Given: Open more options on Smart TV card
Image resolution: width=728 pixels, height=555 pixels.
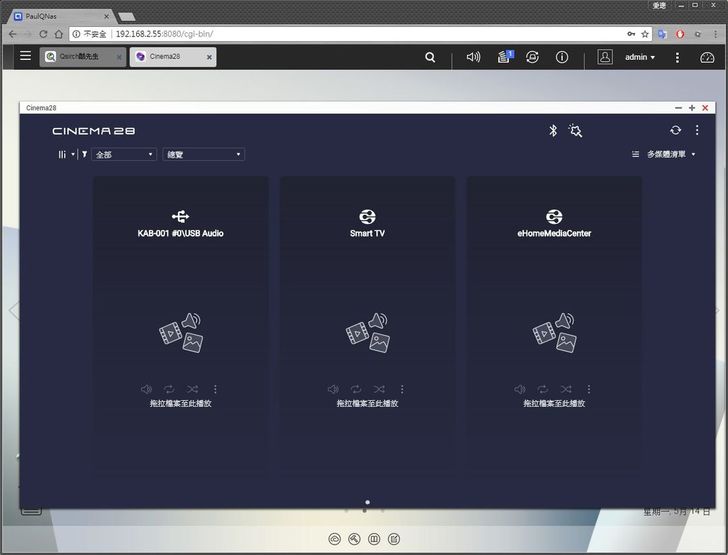Looking at the screenshot, I should tap(402, 389).
